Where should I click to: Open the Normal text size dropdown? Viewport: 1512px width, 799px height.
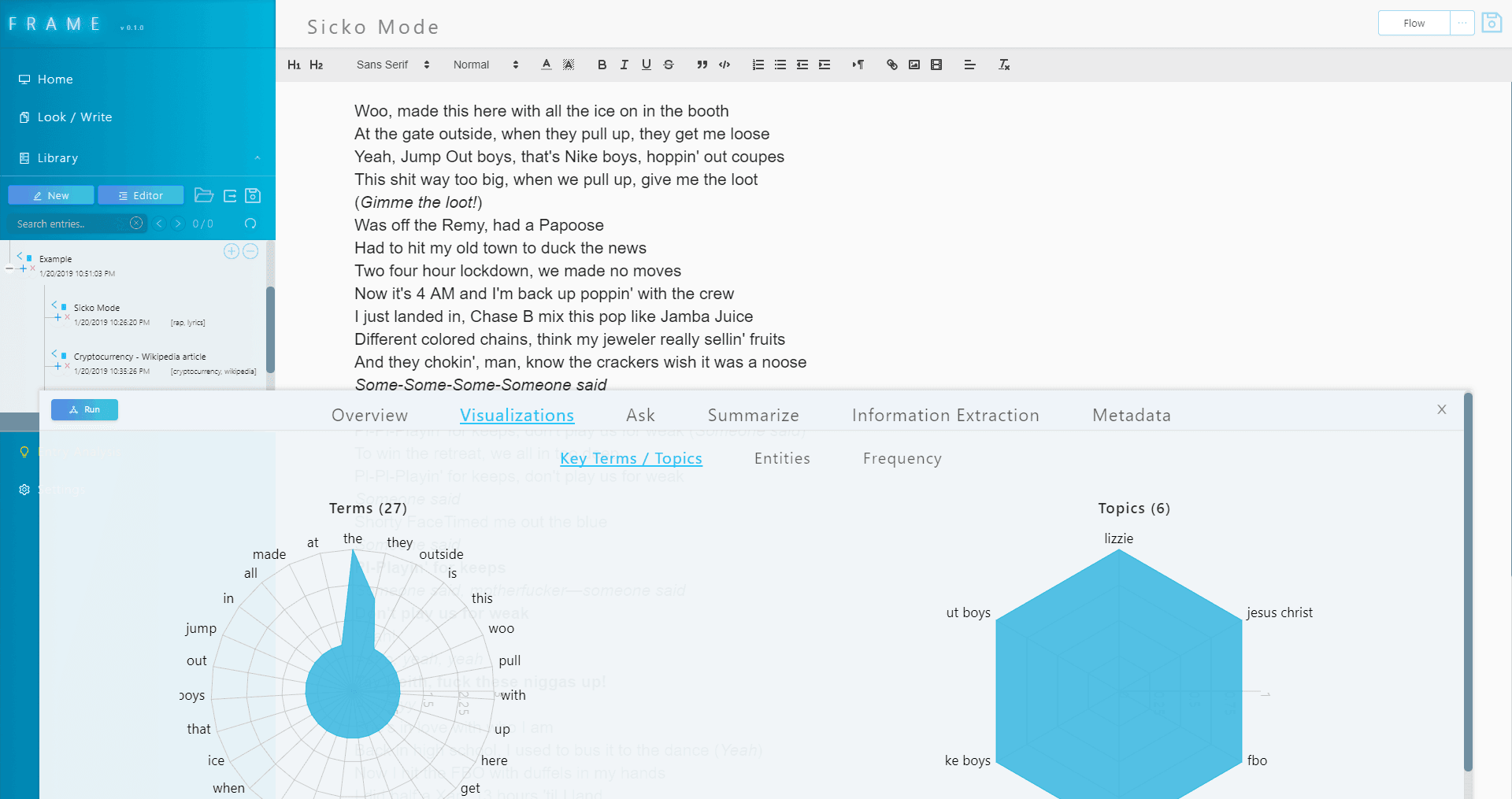(x=485, y=65)
